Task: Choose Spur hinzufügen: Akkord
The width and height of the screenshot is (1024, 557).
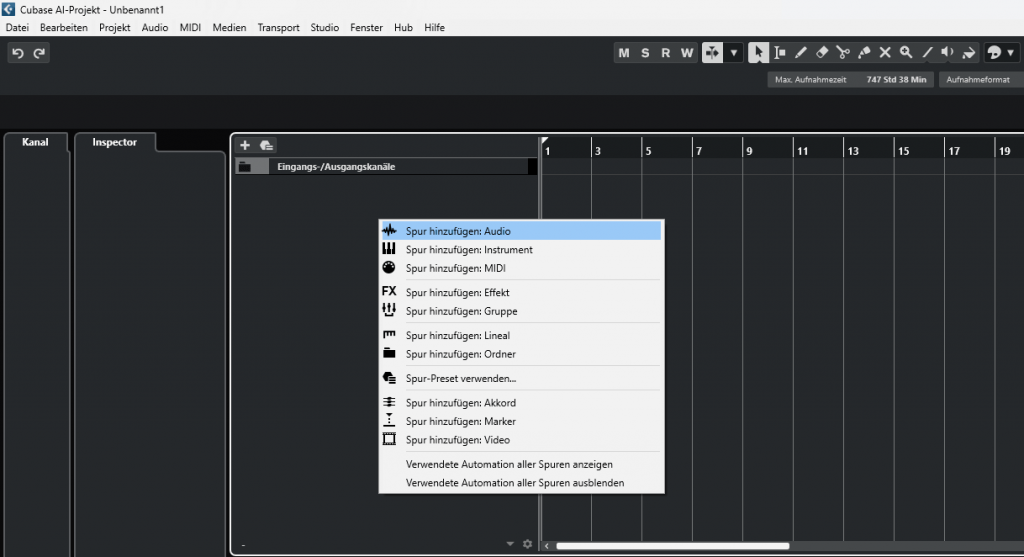Action: coord(521,403)
